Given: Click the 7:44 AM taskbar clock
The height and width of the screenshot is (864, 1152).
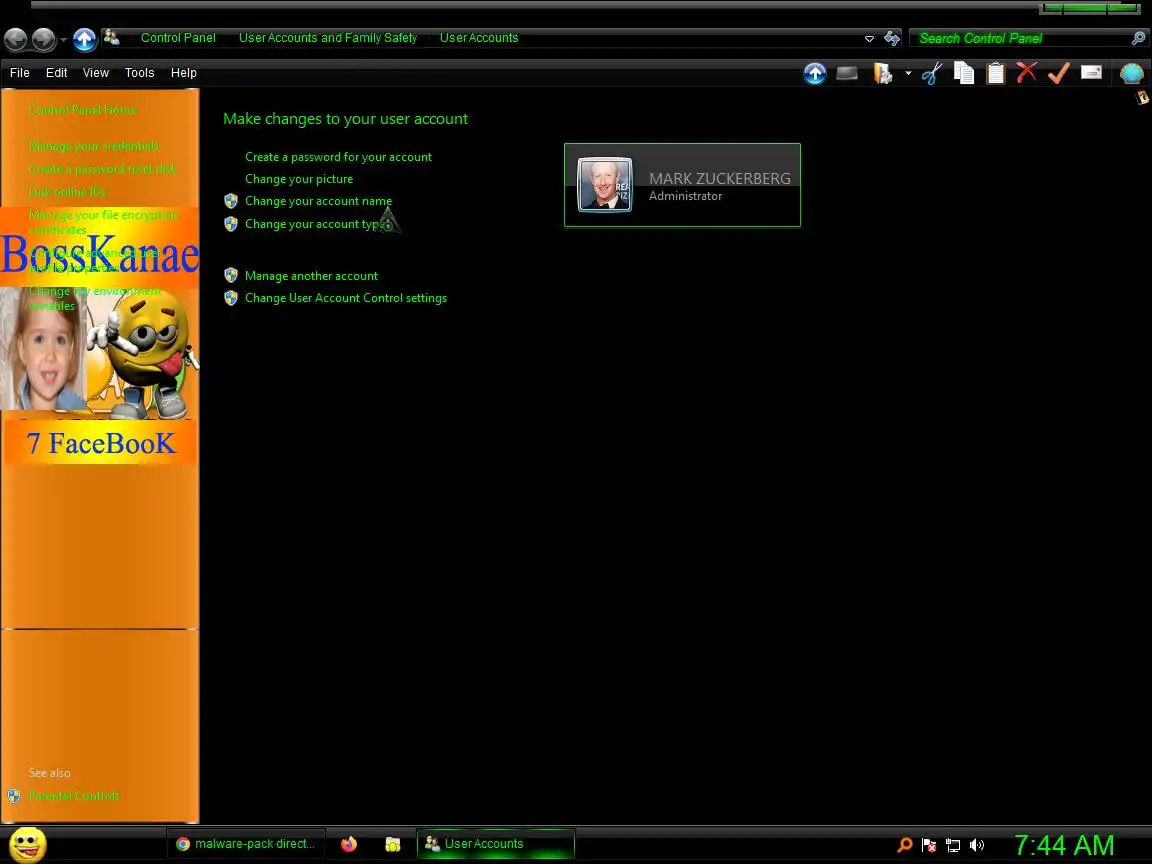Looking at the screenshot, I should [1064, 845].
